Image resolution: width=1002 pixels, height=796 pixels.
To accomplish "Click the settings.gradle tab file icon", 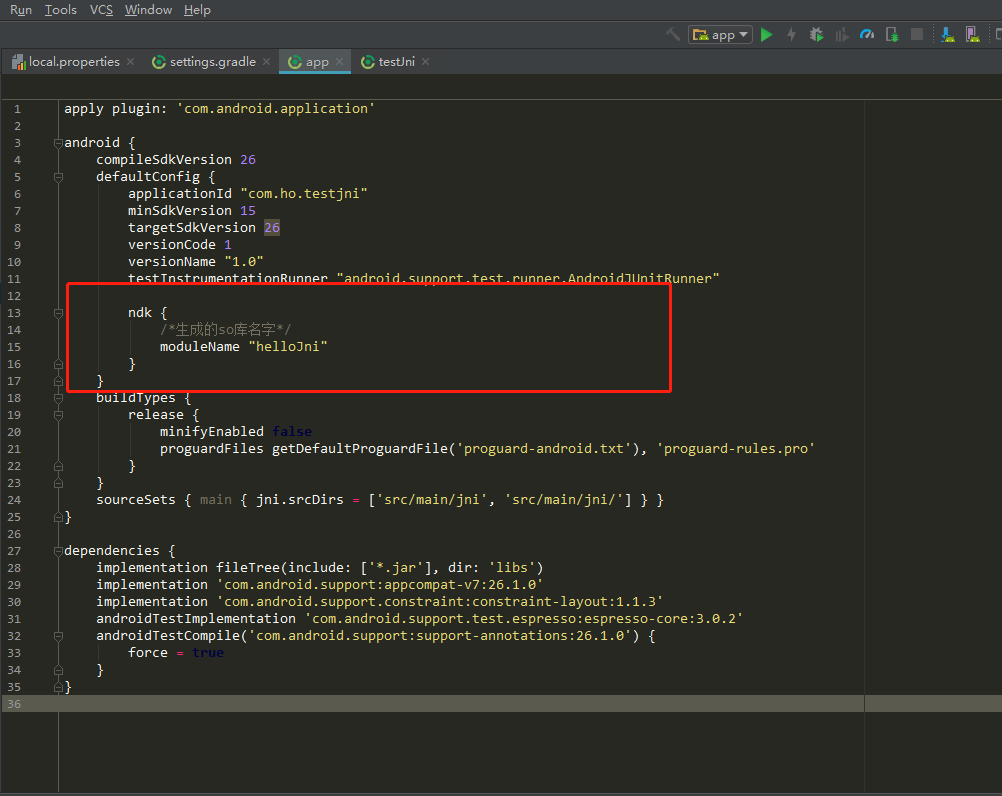I will point(158,62).
